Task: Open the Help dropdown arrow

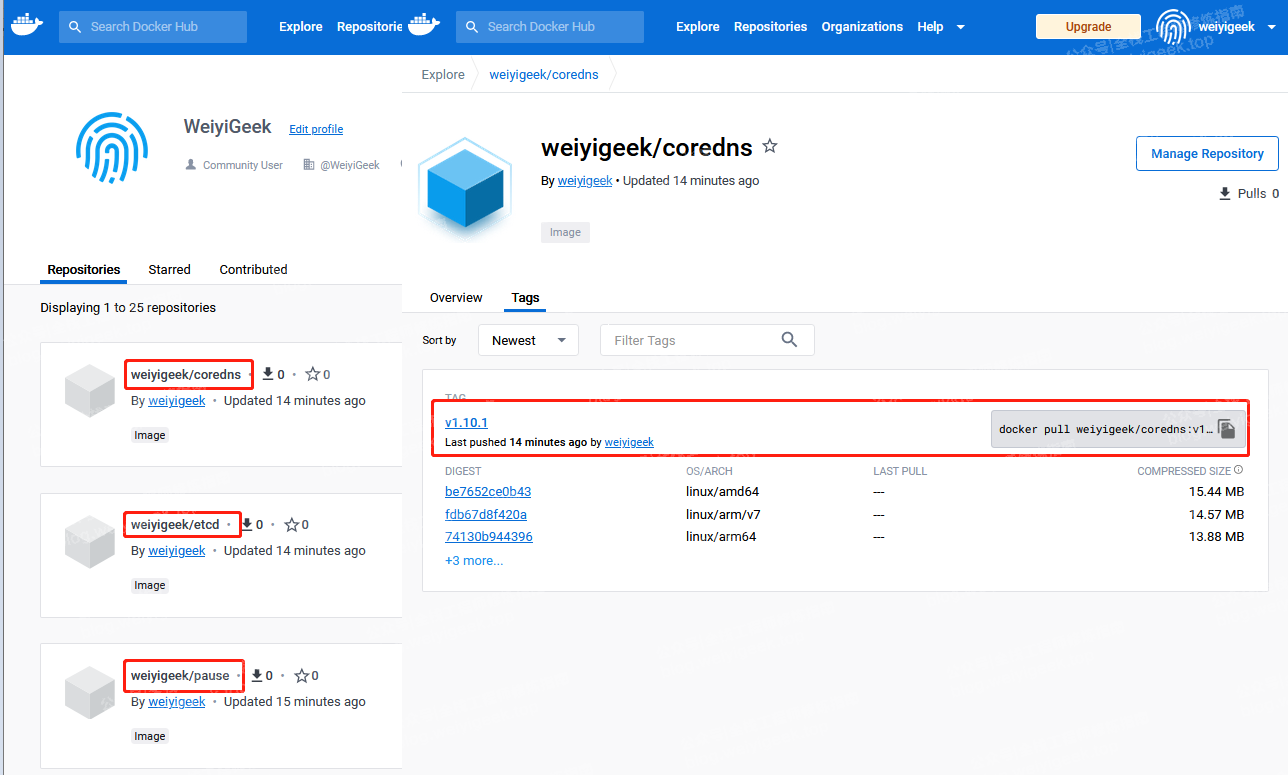Action: pos(961,27)
